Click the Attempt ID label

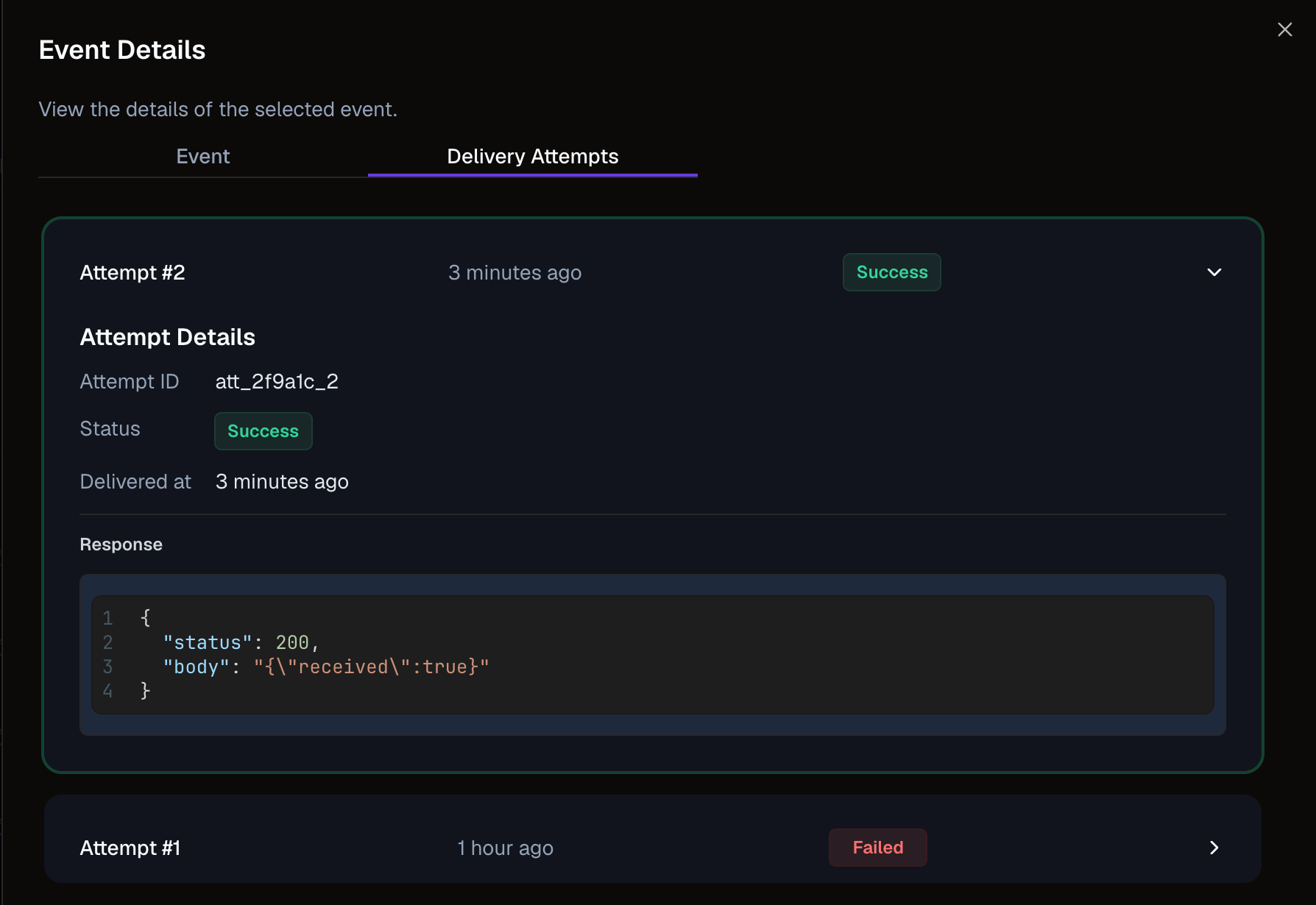[x=130, y=381]
